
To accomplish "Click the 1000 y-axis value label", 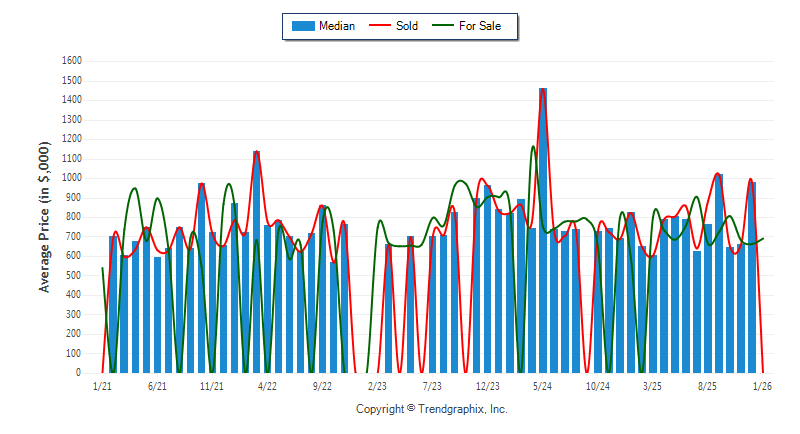I will pyautogui.click(x=72, y=178).
